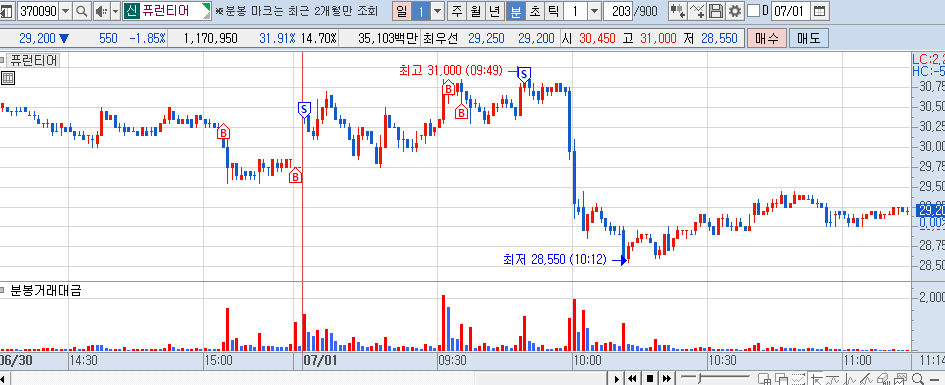The image size is (945, 385).
Task: Toggle the D checkbox beside date field
Action: pos(753,10)
